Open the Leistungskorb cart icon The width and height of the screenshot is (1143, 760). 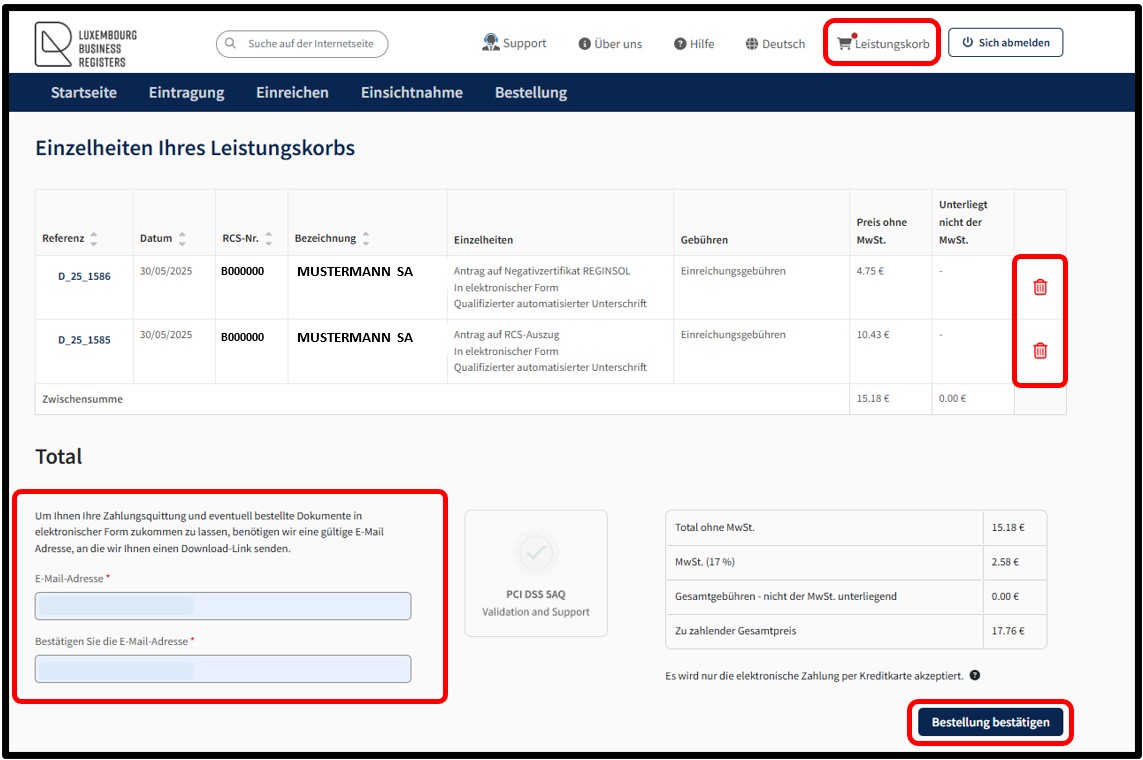tap(844, 43)
